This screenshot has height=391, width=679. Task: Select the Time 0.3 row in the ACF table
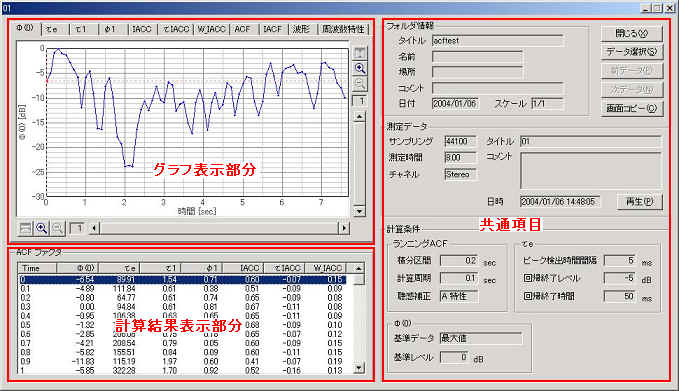coord(182,307)
